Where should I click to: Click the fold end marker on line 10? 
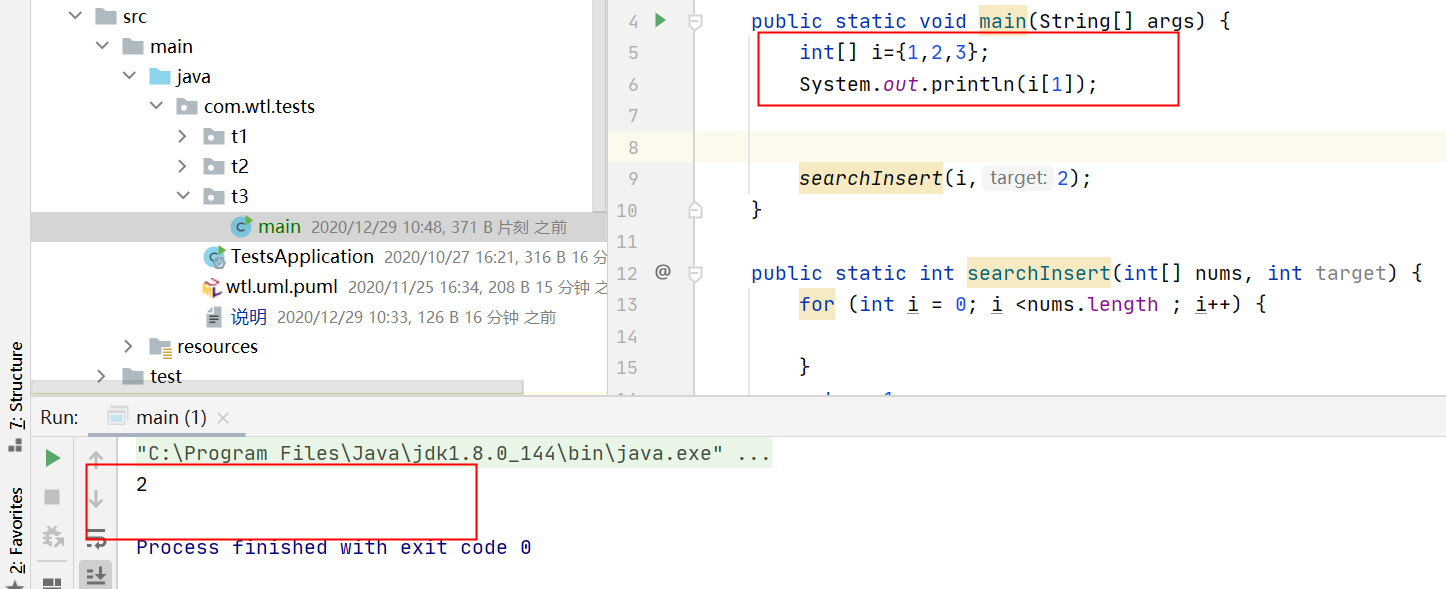696,209
